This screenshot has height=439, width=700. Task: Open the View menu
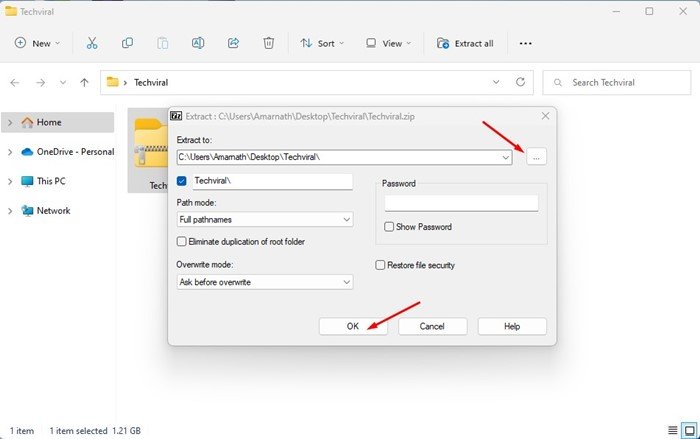[x=388, y=43]
